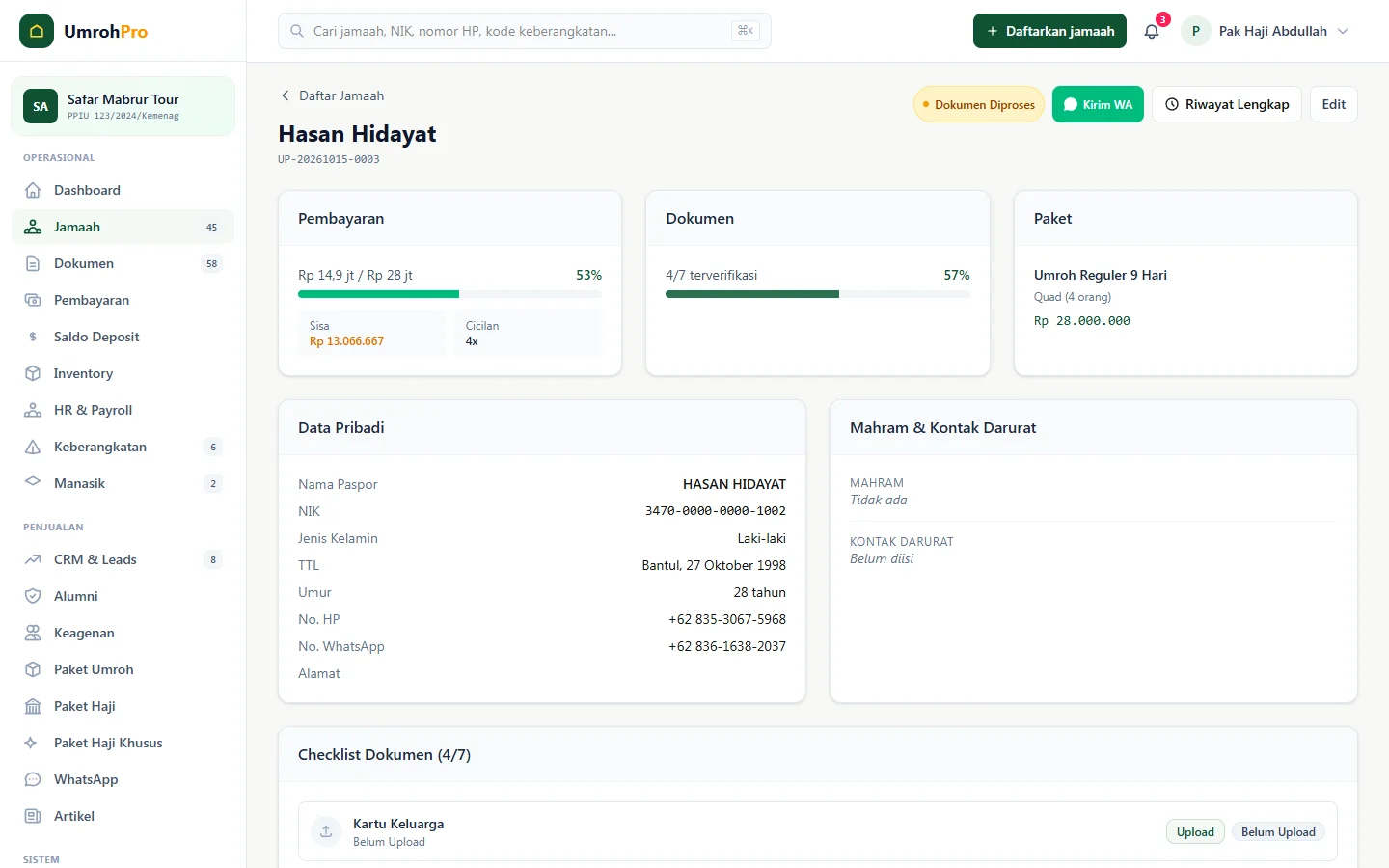Click the Keagenan people icon
1389x868 pixels.
coord(33,633)
